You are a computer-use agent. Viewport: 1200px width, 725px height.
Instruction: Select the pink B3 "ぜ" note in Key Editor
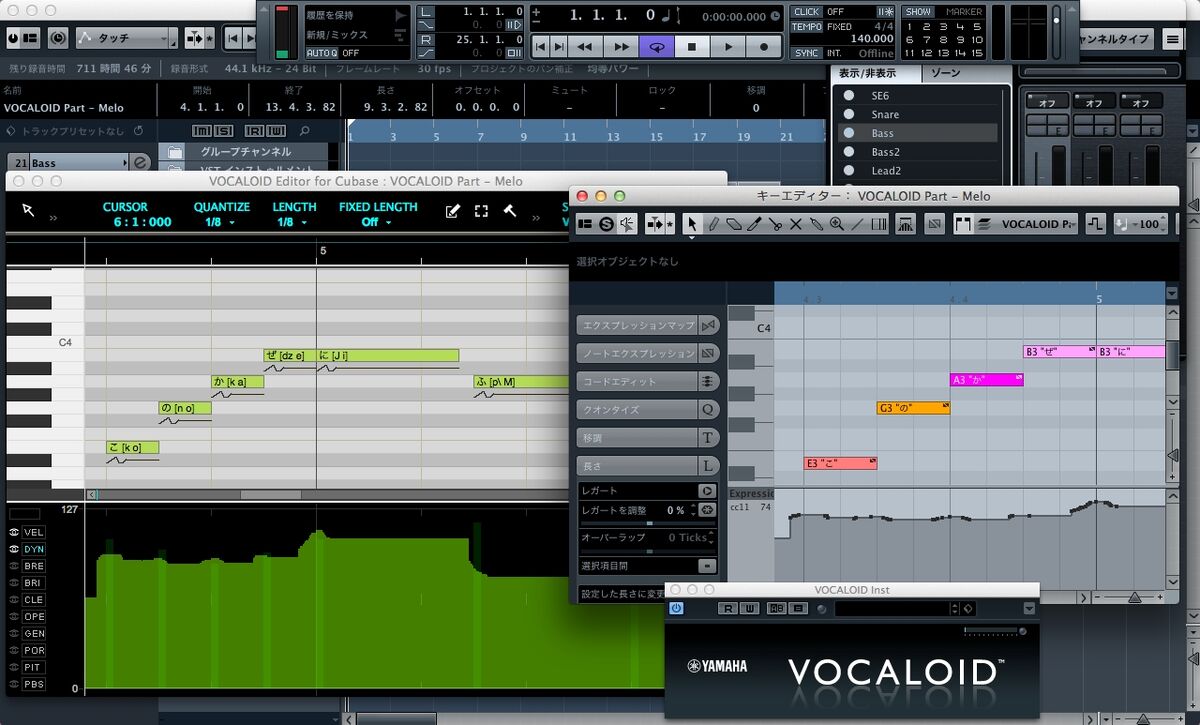pos(1060,352)
